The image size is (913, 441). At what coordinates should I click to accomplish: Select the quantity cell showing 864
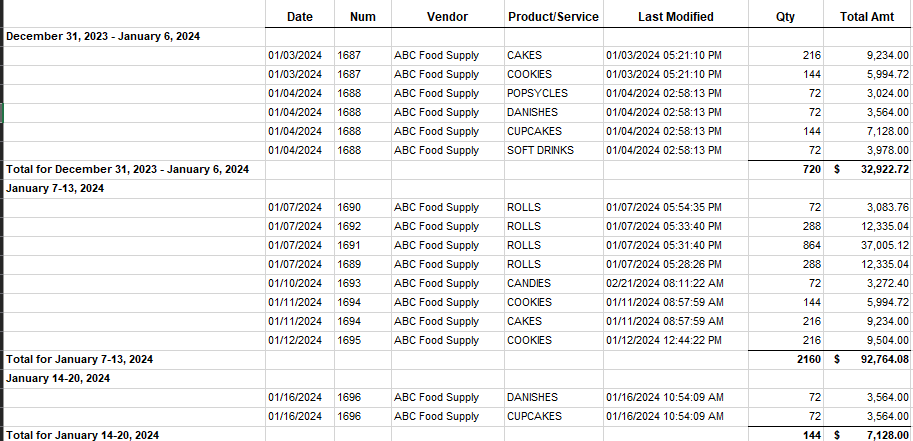tap(810, 245)
